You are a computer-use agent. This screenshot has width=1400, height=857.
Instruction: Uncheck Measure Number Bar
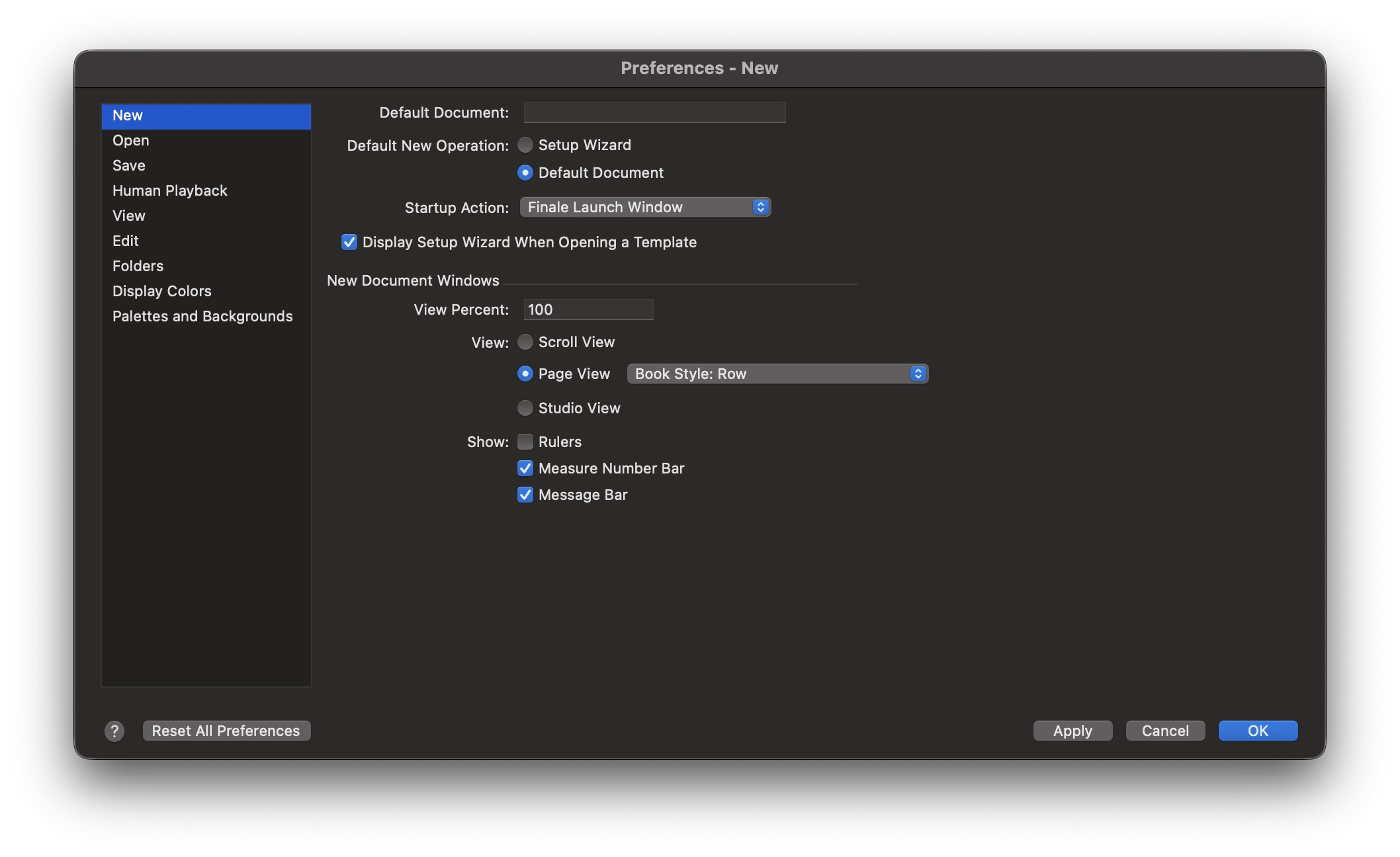(525, 468)
